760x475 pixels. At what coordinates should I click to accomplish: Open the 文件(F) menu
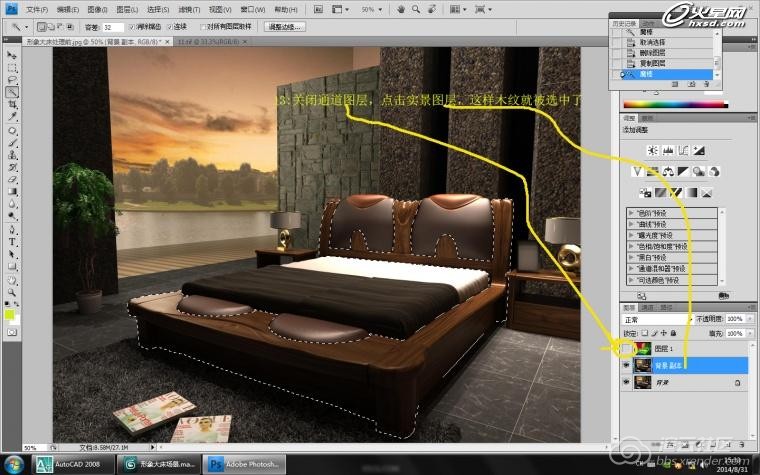pyautogui.click(x=37, y=9)
